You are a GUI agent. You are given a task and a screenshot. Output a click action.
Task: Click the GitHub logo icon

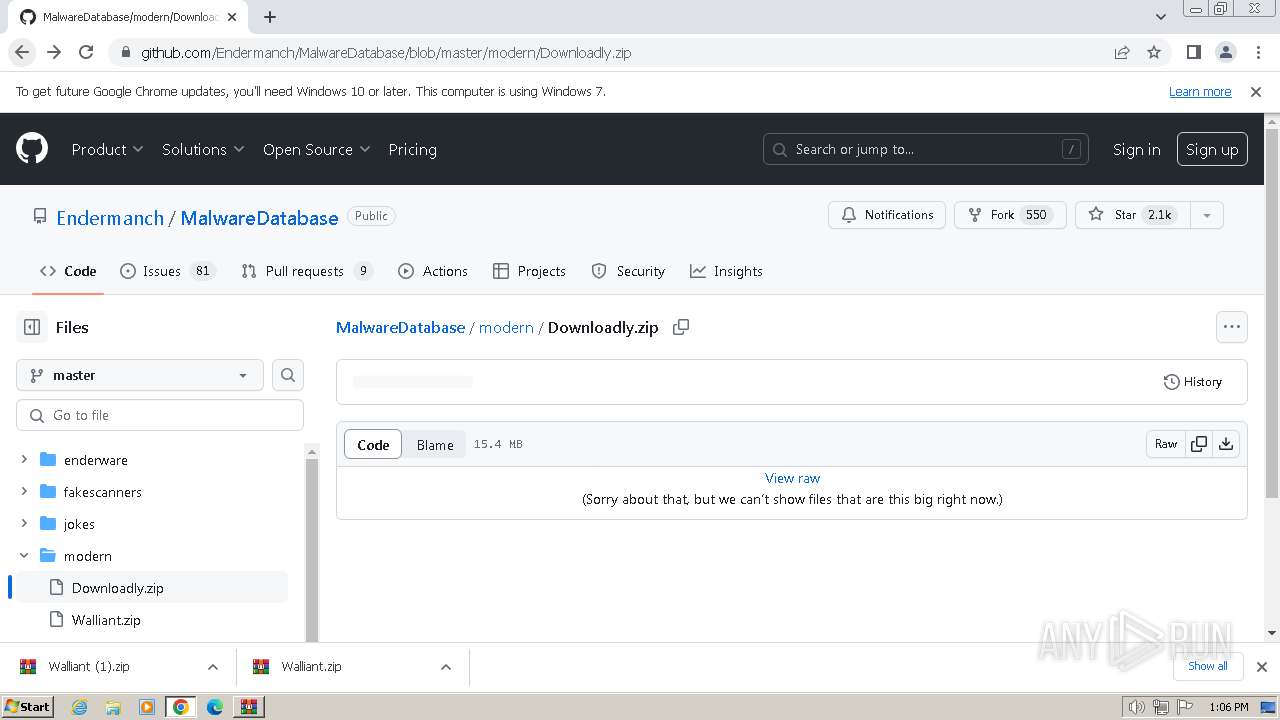point(32,149)
